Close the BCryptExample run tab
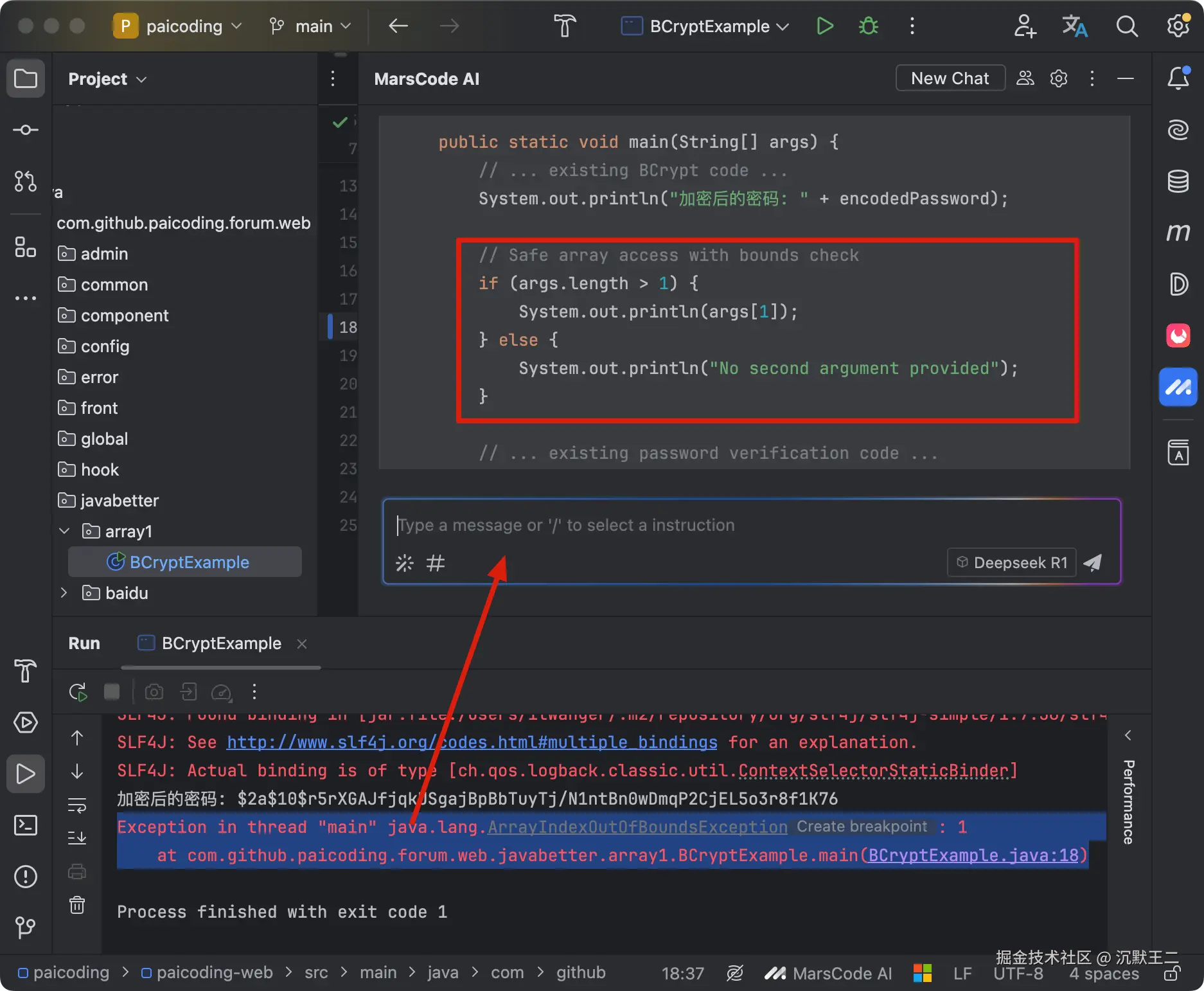 coord(302,644)
